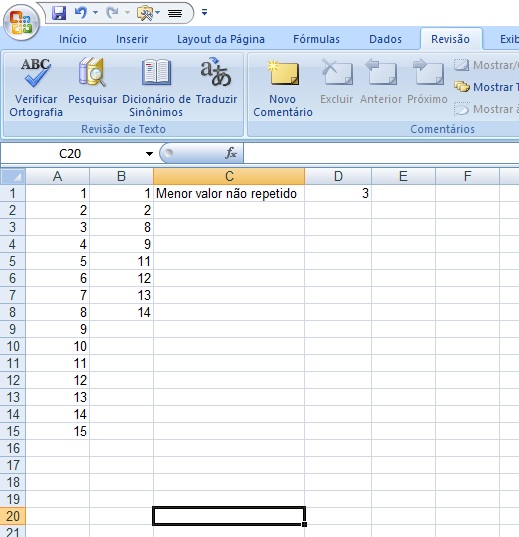This screenshot has width=519, height=537.
Task: Open the Undo history dropdown arrow
Action: pos(95,13)
